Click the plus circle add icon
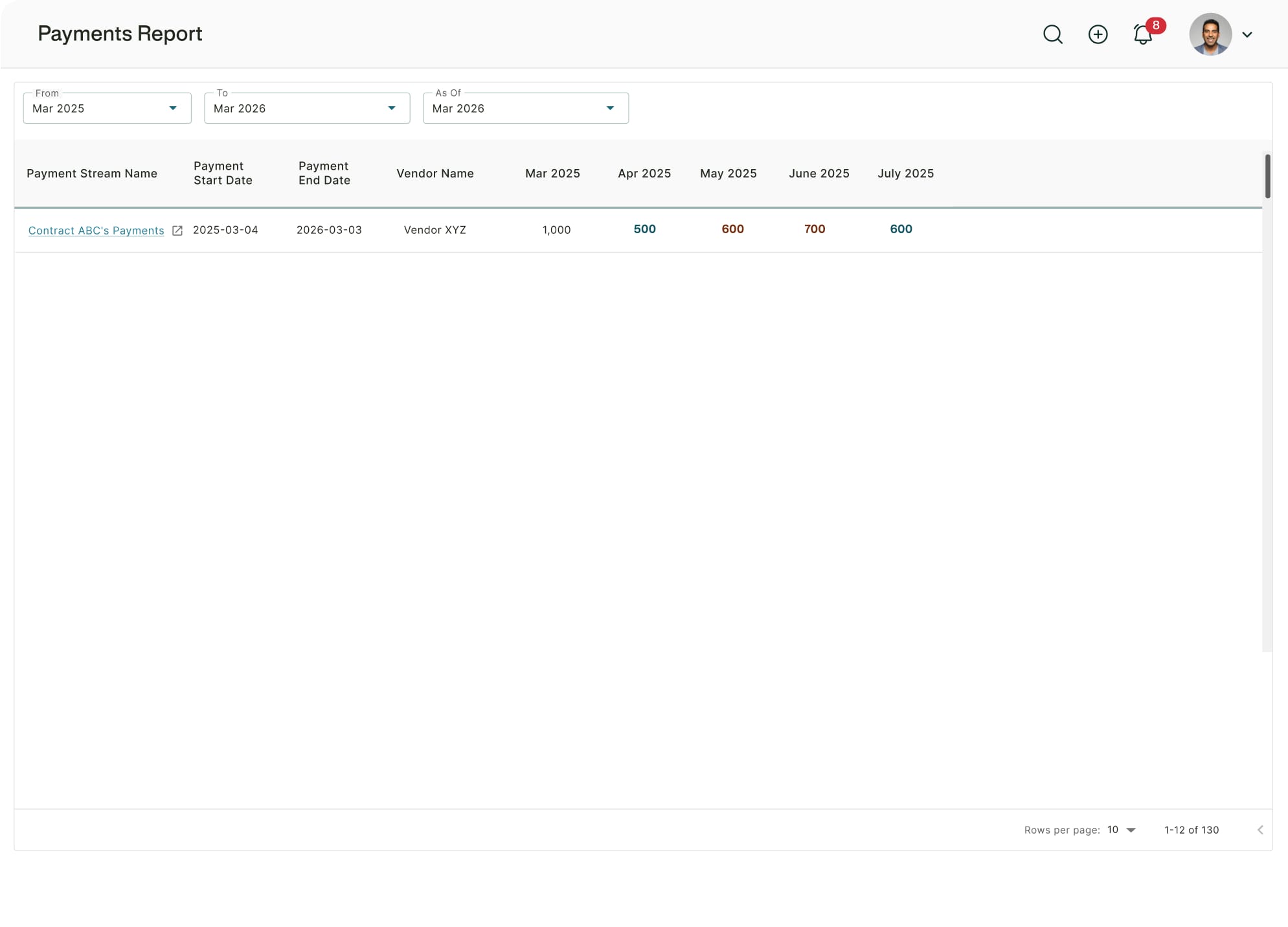The height and width of the screenshot is (927, 1288). pyautogui.click(x=1098, y=34)
